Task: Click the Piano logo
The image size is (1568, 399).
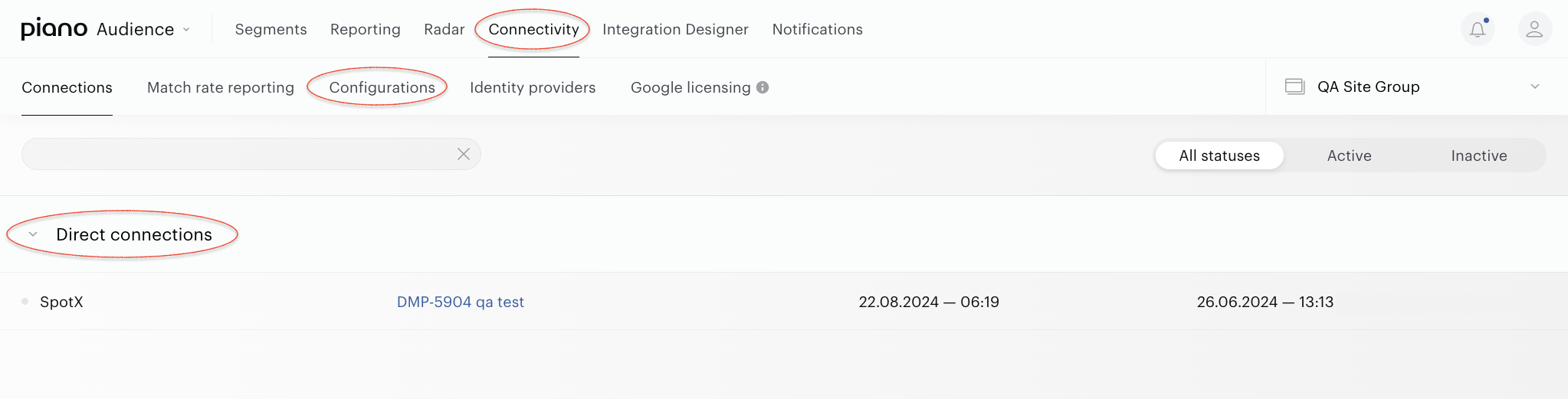Action: coord(54,29)
